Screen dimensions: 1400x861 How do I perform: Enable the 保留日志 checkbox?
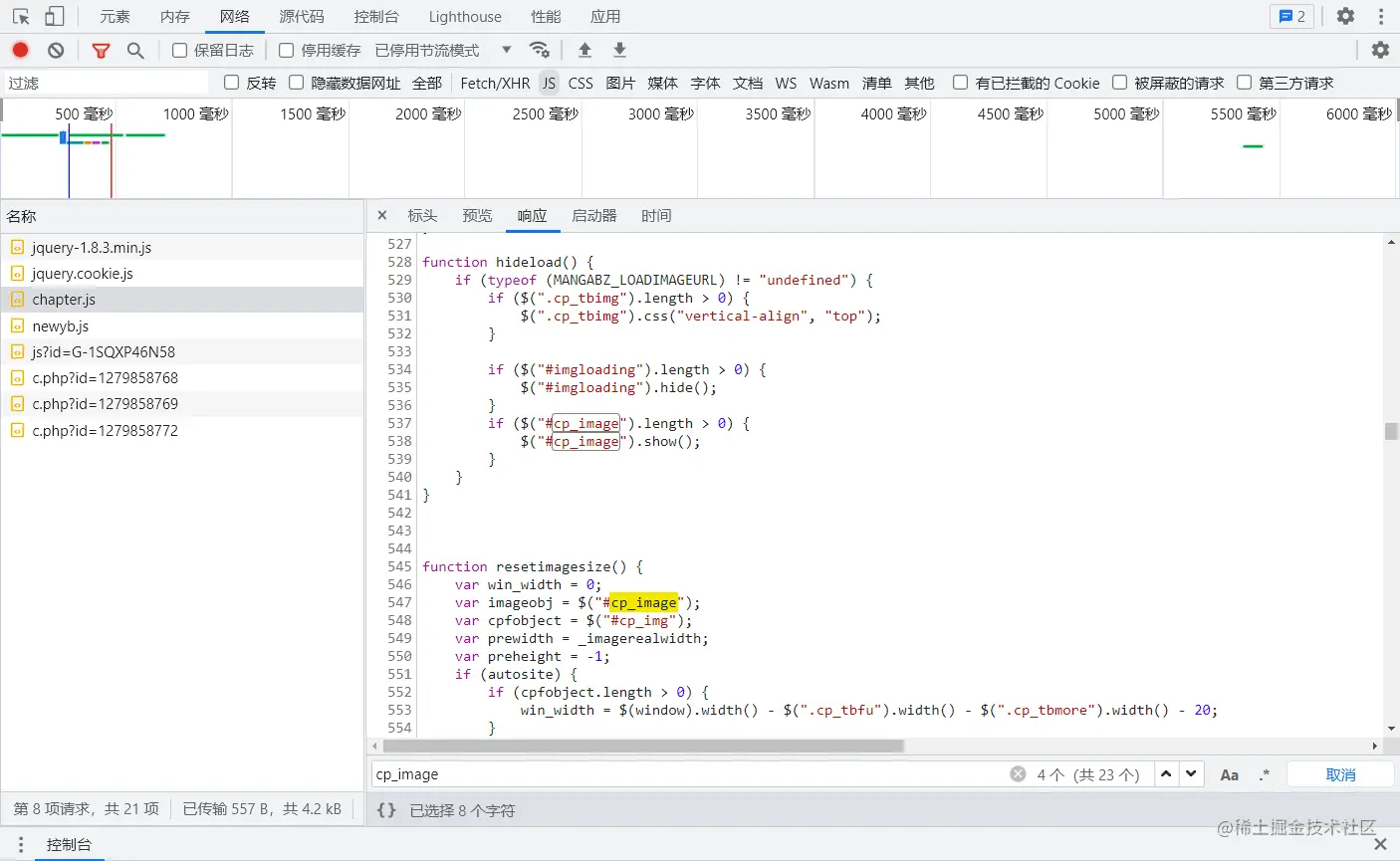click(x=180, y=50)
